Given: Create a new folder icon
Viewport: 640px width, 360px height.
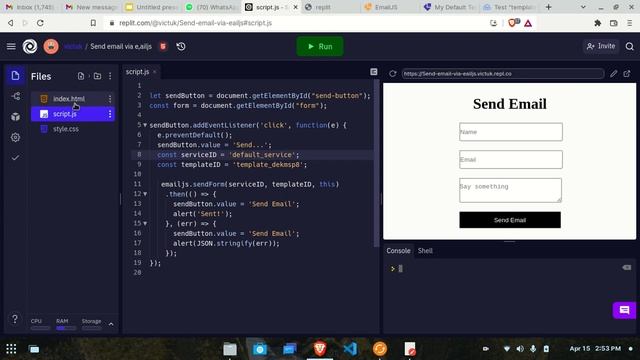Looking at the screenshot, I should [x=97, y=76].
